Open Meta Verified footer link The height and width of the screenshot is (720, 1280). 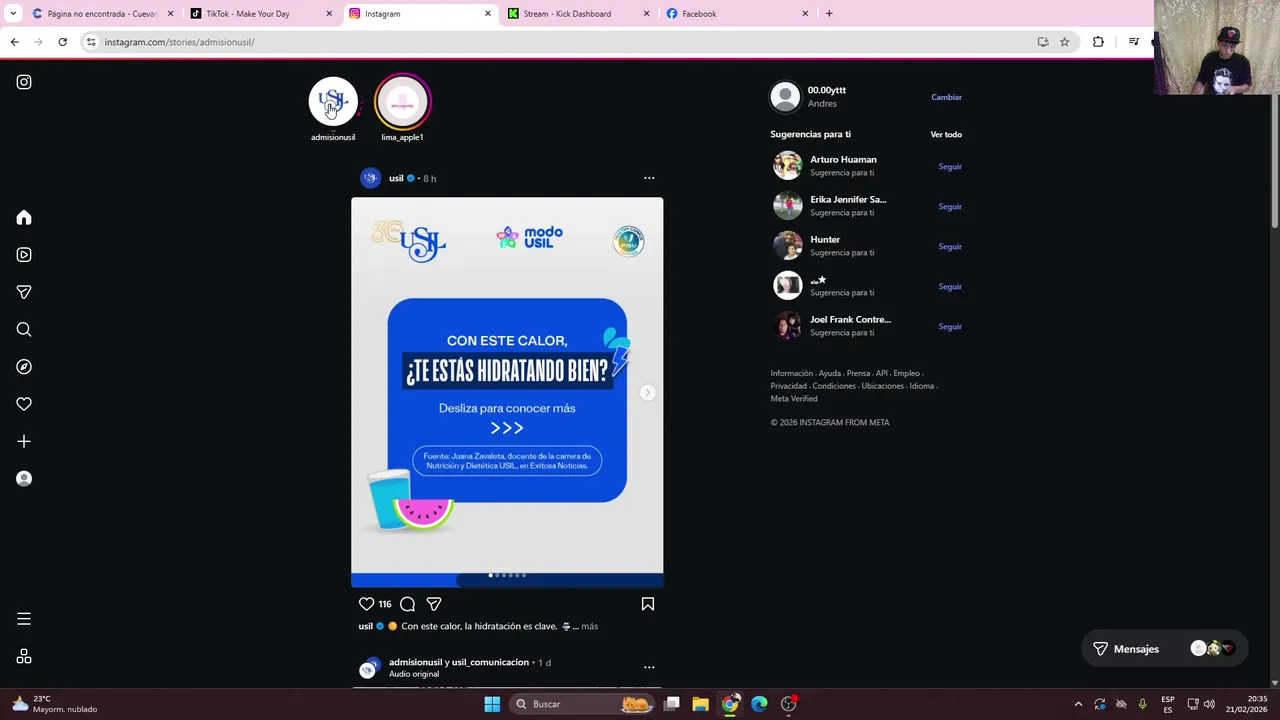point(794,399)
